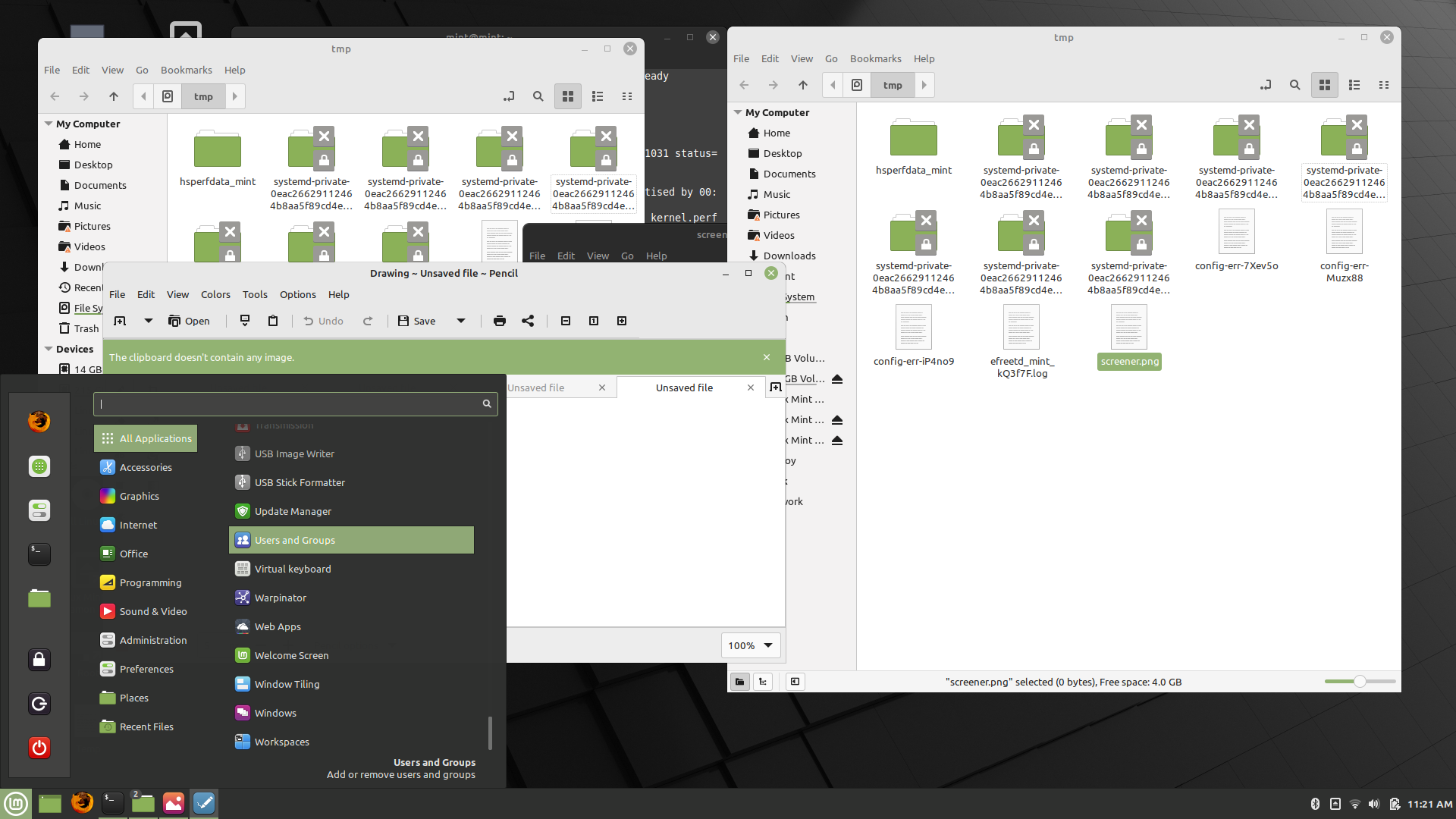Screen dimensions: 1456x819
Task: Switch right tmp window to icon view
Action: (x=1325, y=85)
